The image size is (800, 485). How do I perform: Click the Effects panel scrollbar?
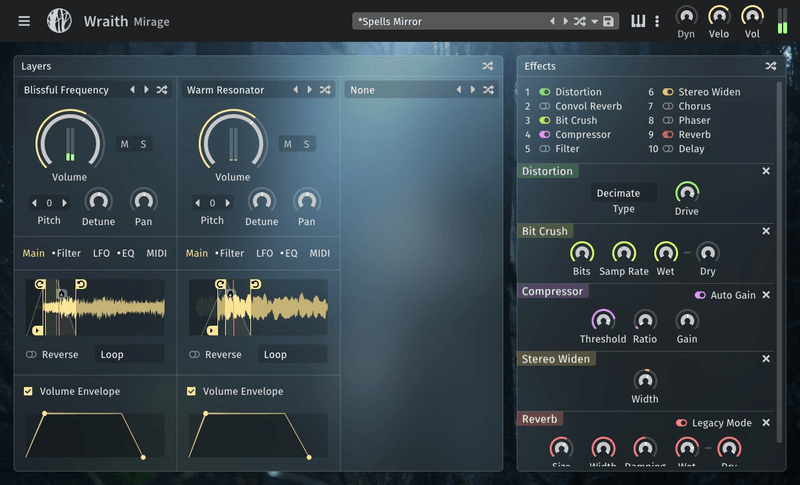(779, 262)
